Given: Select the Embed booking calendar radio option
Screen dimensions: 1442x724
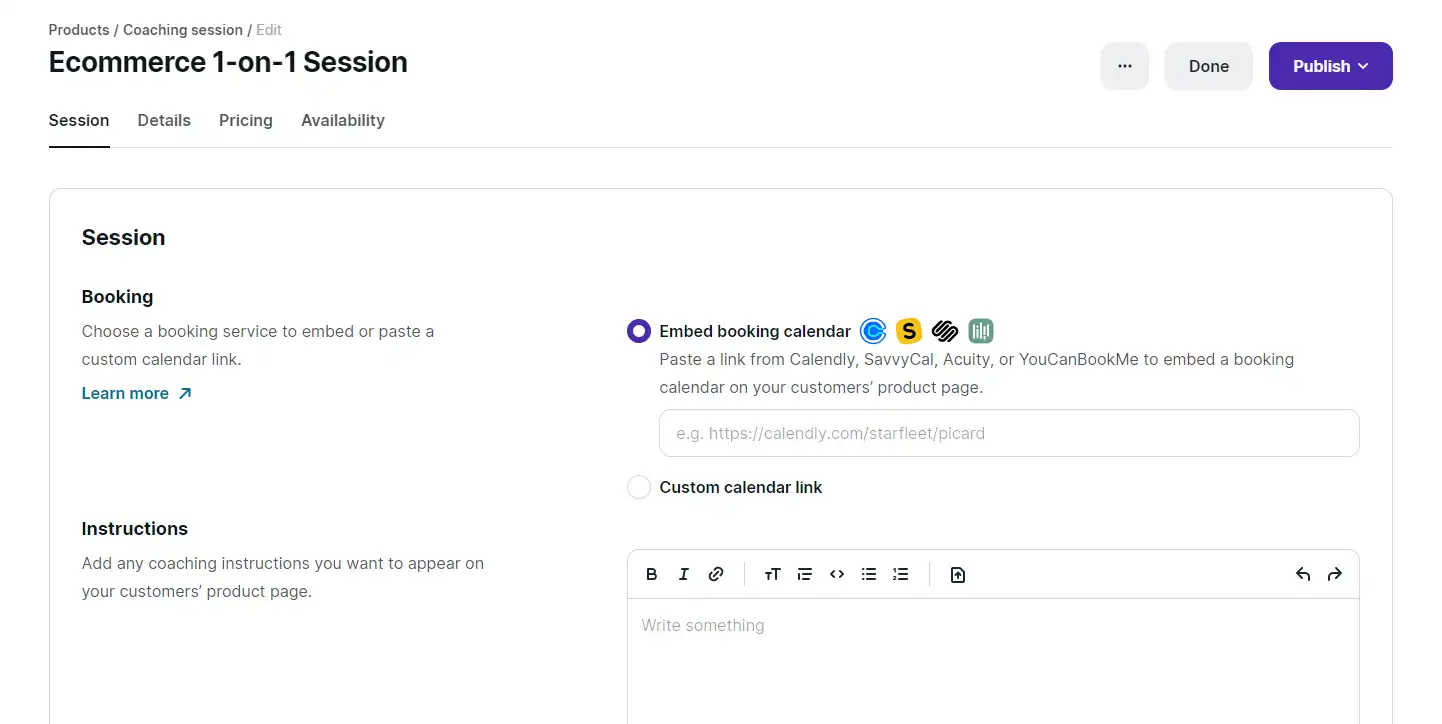Looking at the screenshot, I should [639, 331].
